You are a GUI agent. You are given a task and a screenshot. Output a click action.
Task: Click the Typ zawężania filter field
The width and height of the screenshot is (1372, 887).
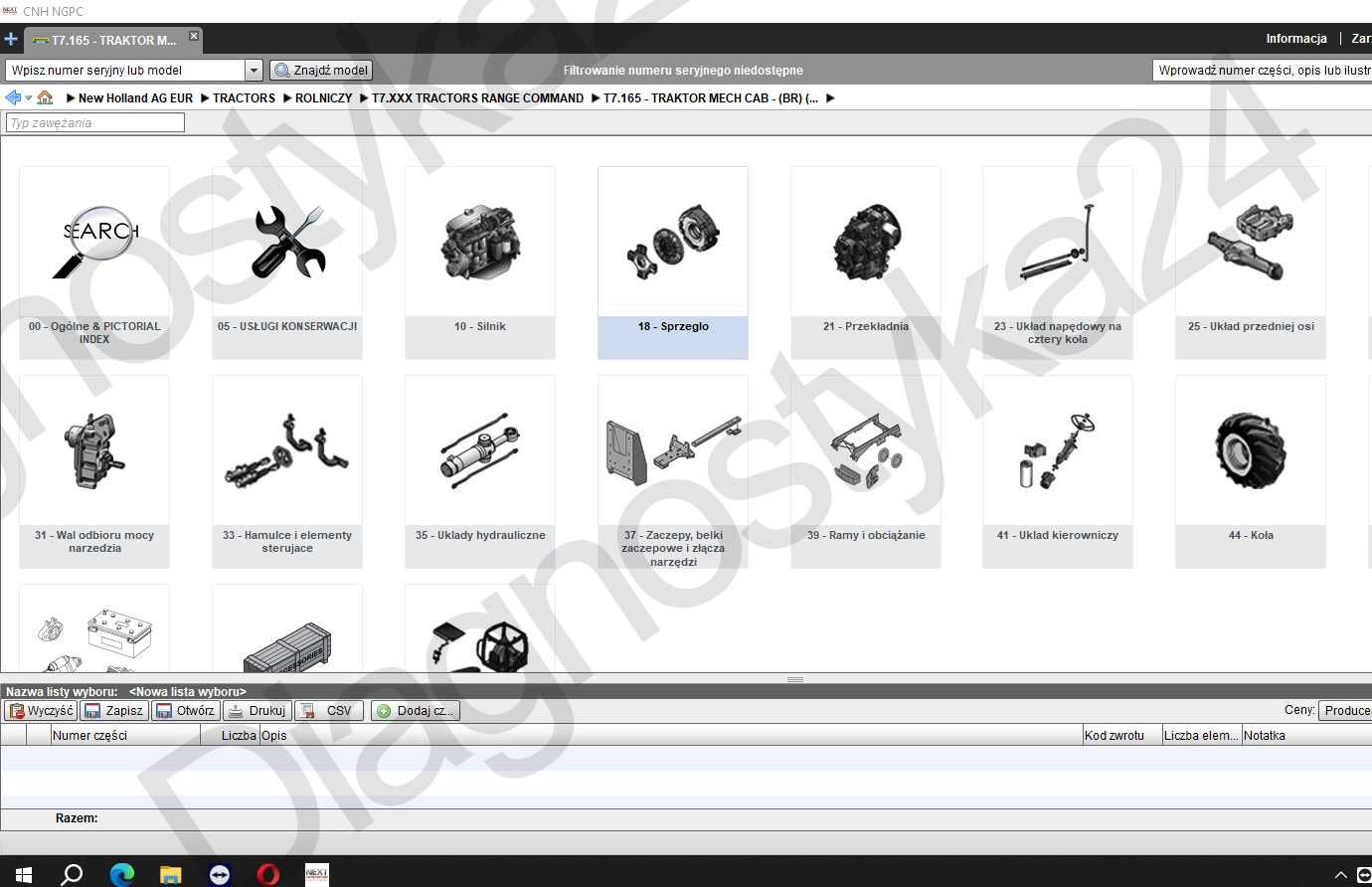(95, 122)
